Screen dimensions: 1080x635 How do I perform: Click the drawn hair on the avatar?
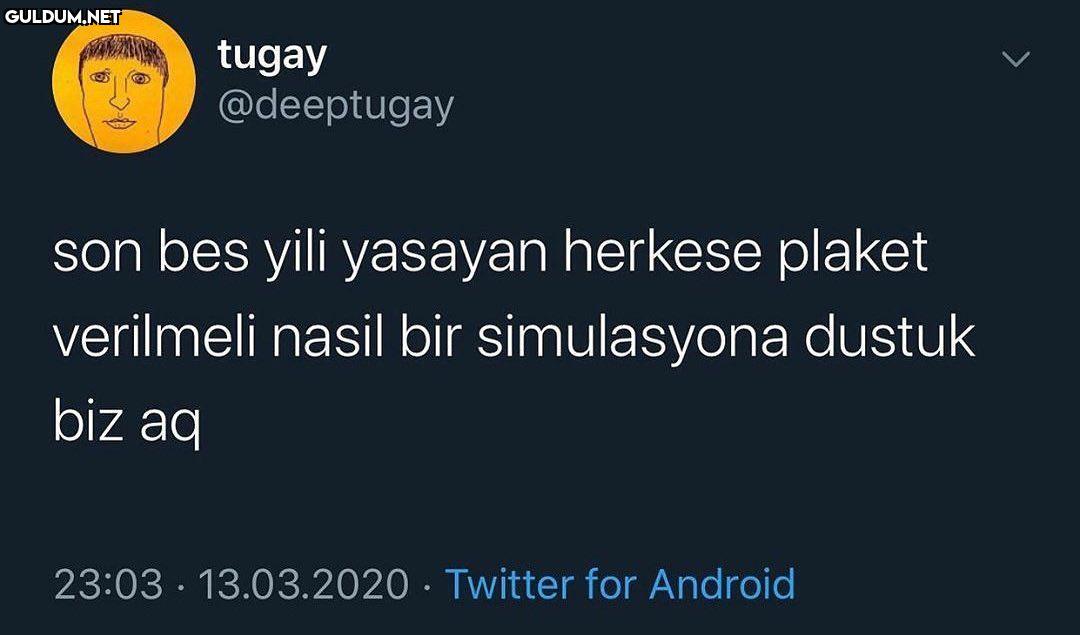[124, 52]
